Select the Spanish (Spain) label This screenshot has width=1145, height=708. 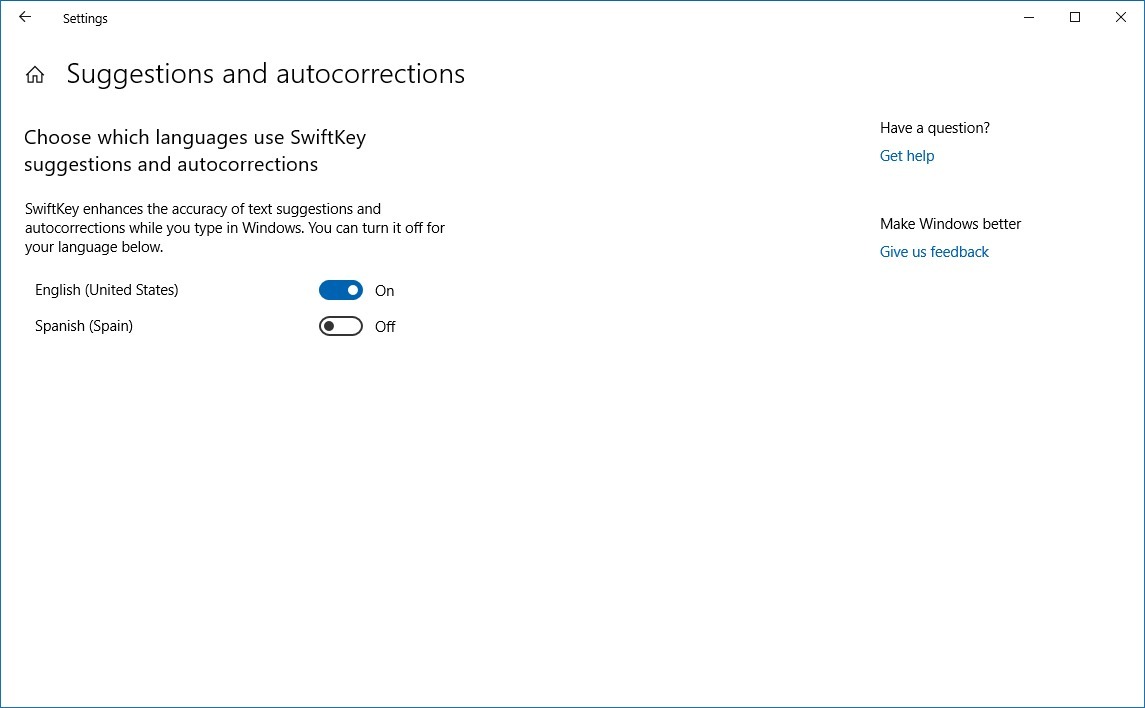click(x=84, y=326)
